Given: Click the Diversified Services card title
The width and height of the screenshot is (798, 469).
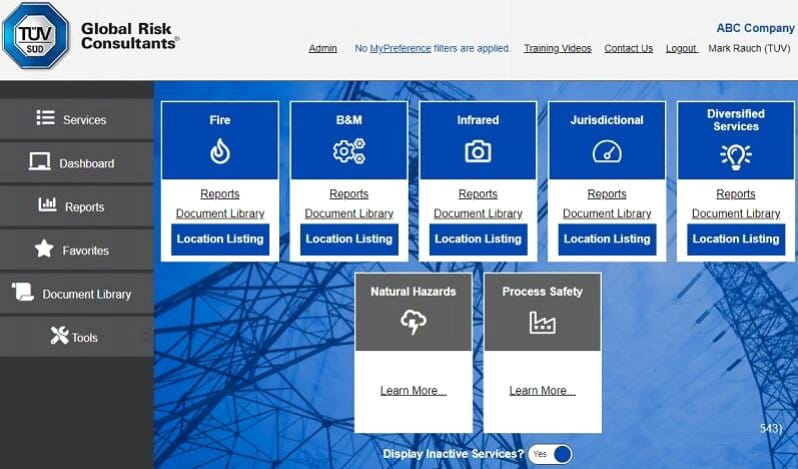Looking at the screenshot, I should (x=736, y=120).
